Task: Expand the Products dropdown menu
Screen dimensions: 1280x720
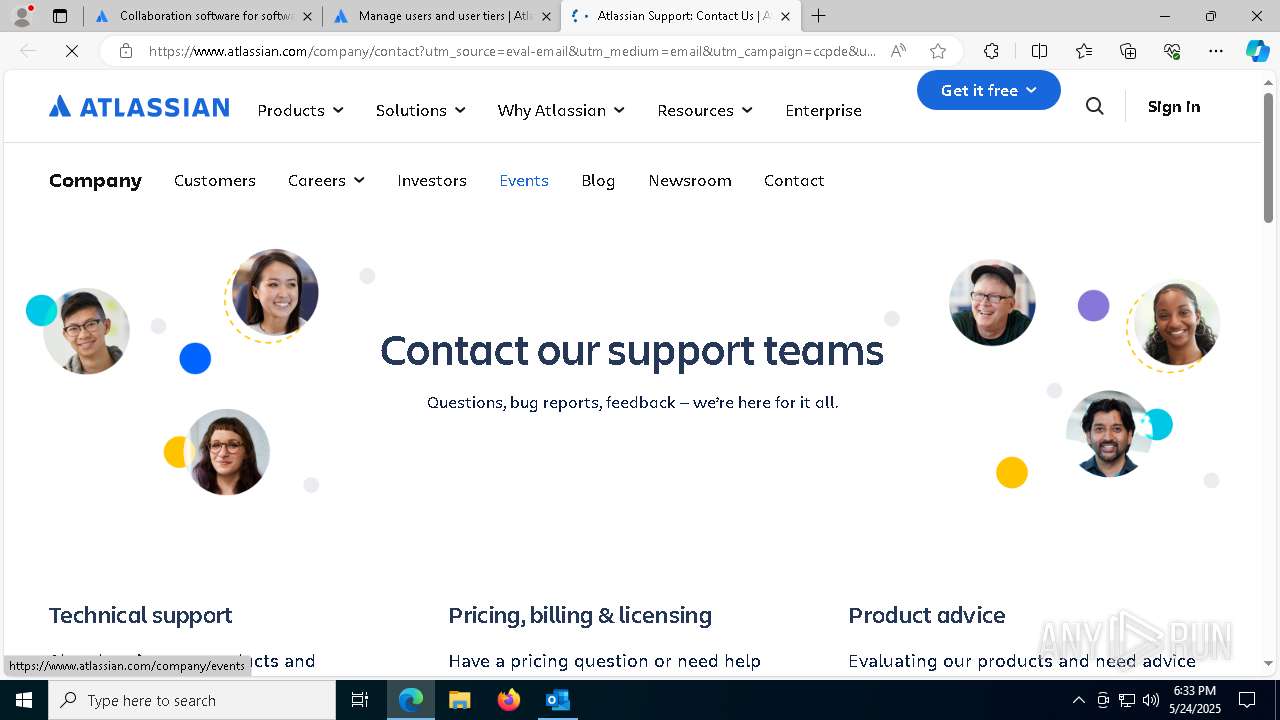Action: pyautogui.click(x=300, y=110)
